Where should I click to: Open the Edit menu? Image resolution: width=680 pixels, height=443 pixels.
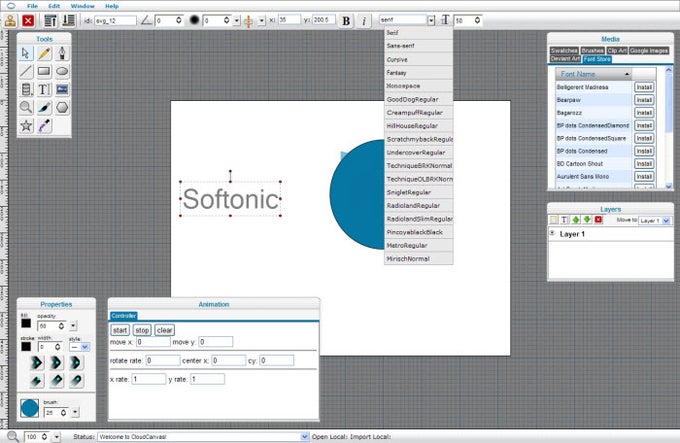[x=54, y=6]
